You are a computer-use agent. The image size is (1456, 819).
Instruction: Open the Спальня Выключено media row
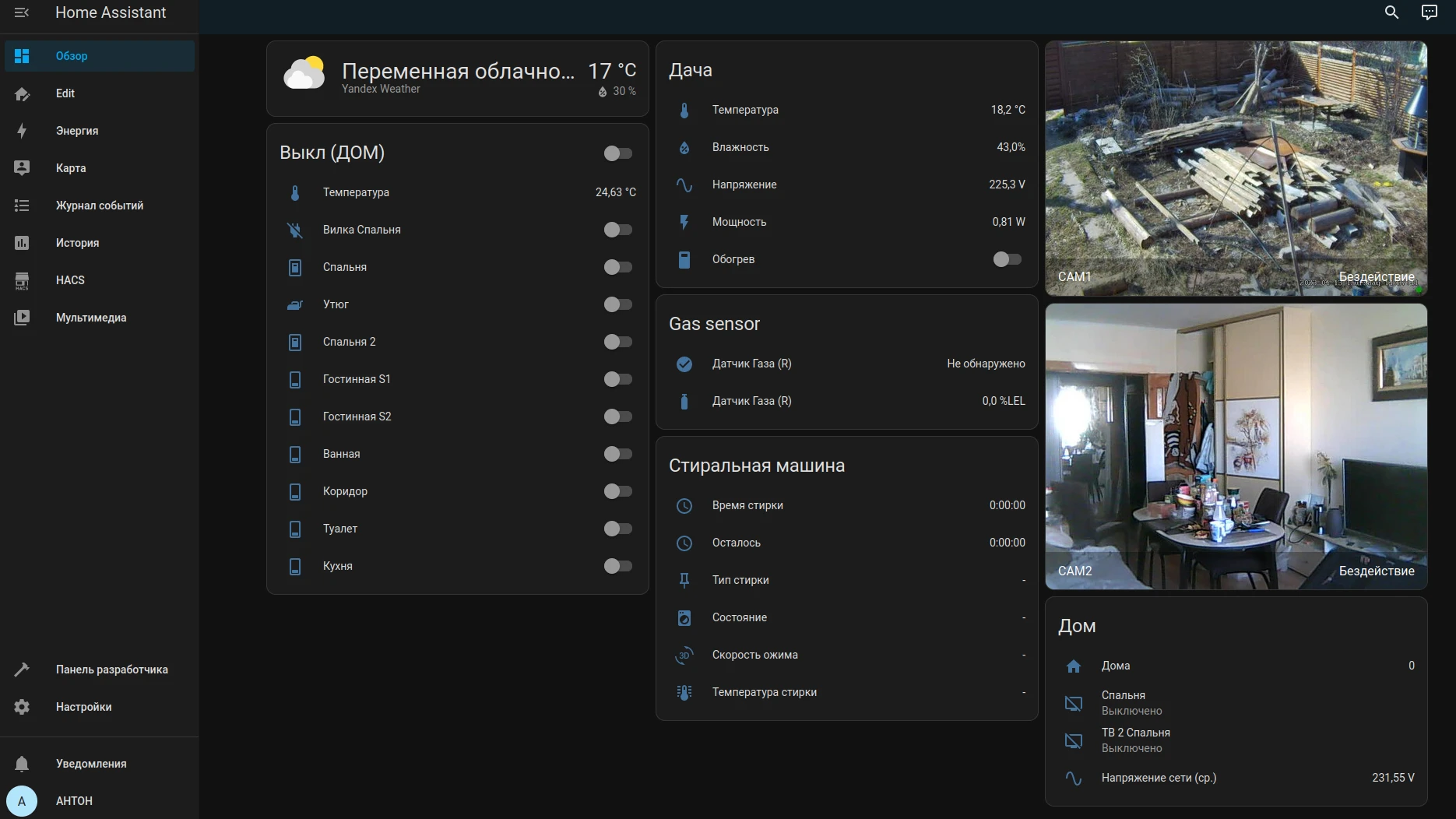coord(1236,703)
